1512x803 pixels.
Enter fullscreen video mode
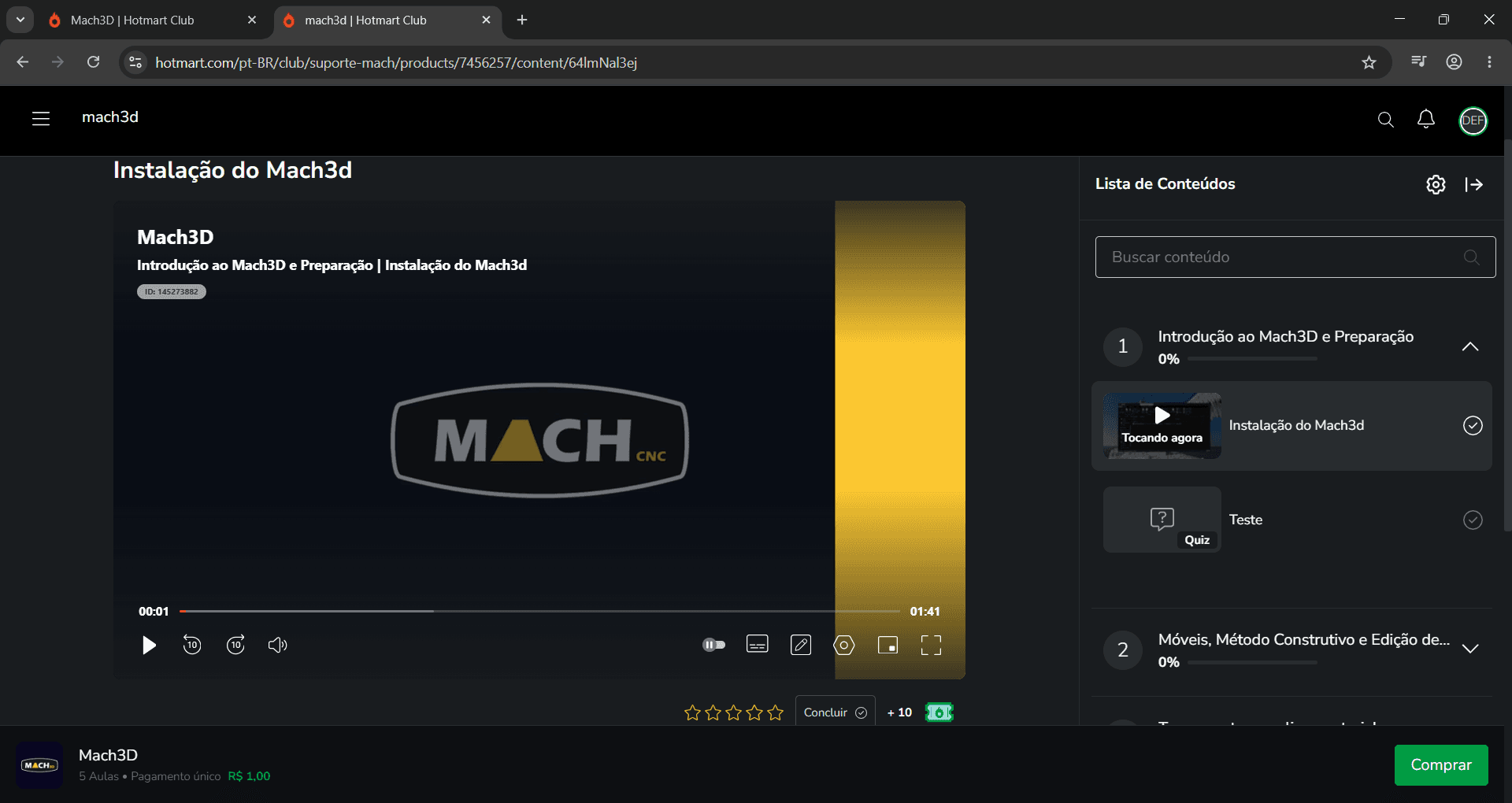[931, 646]
